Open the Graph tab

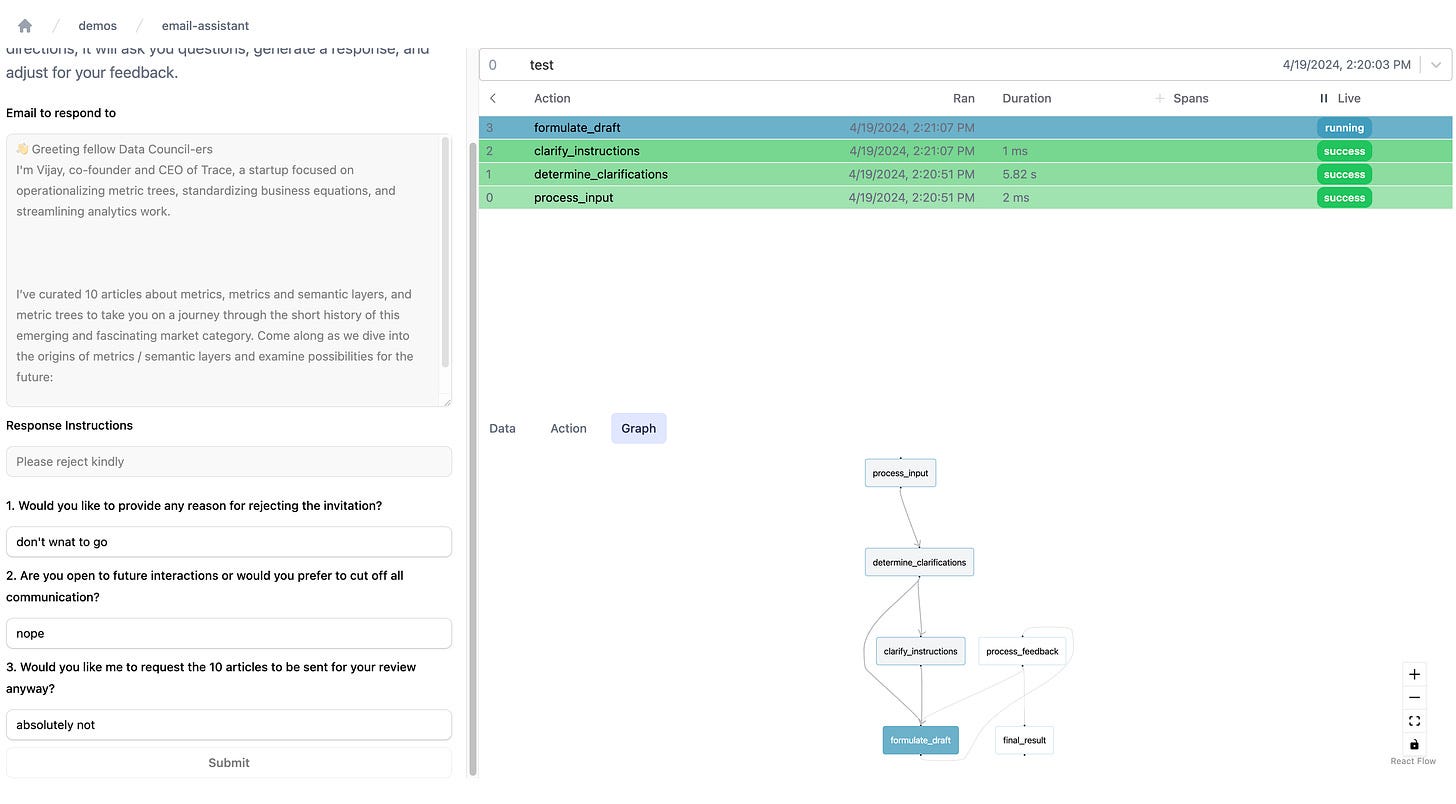click(x=638, y=428)
